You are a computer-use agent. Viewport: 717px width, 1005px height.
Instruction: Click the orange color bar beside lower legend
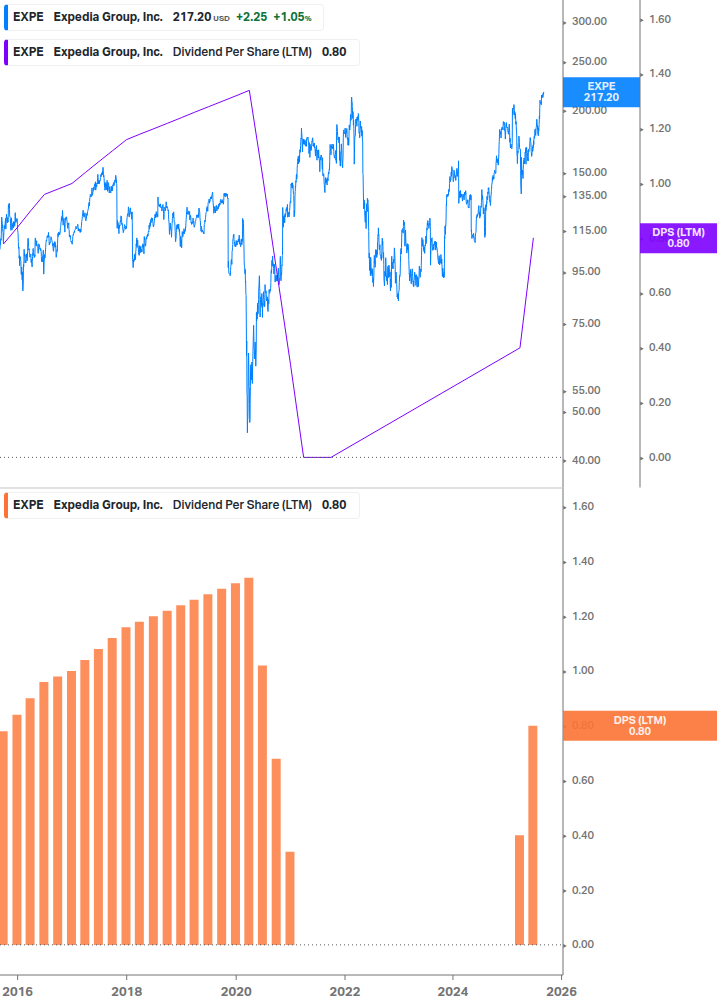click(x=6, y=505)
